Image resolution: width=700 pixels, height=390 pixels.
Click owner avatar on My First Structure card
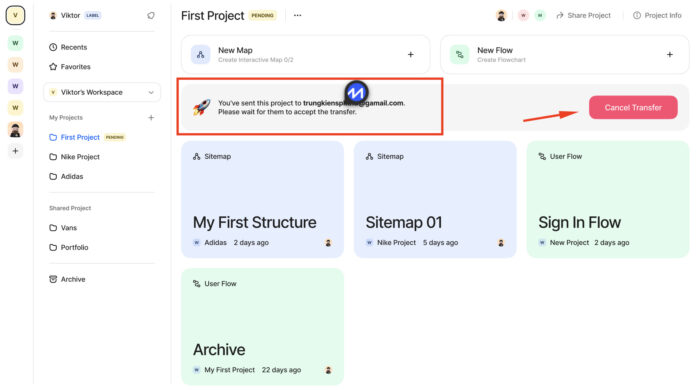(x=328, y=243)
